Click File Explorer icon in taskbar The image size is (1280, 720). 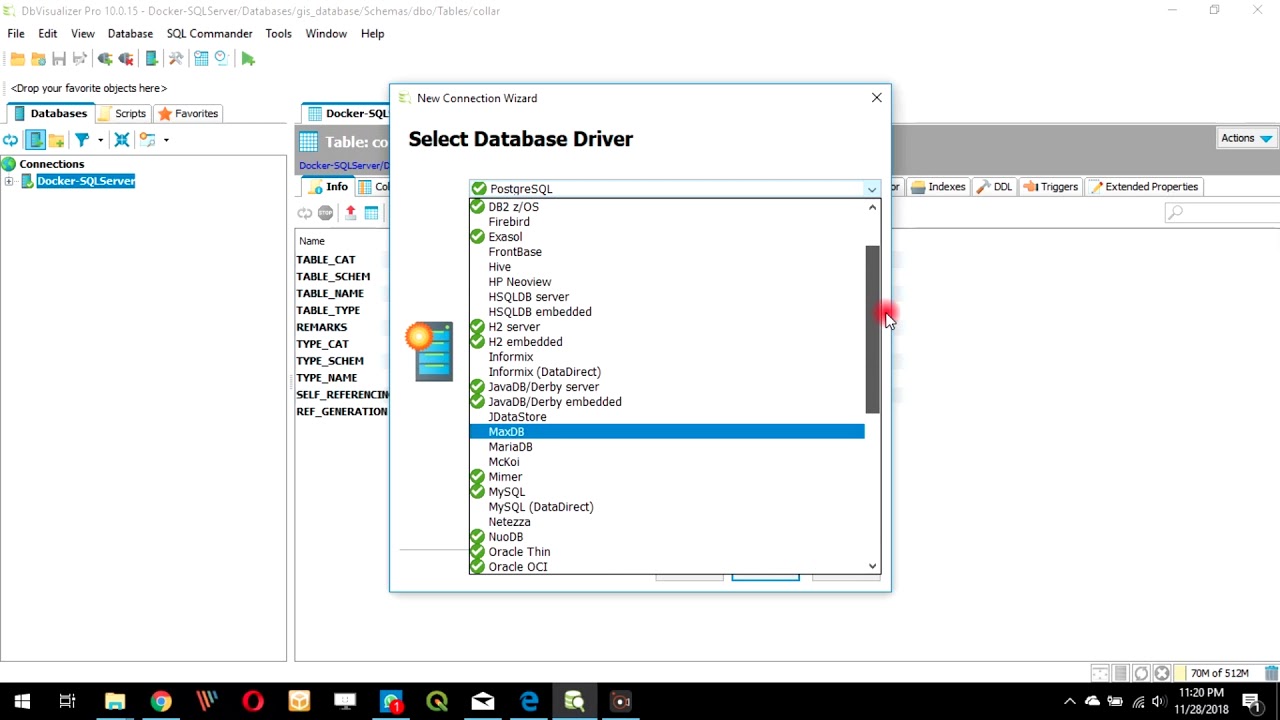point(115,701)
